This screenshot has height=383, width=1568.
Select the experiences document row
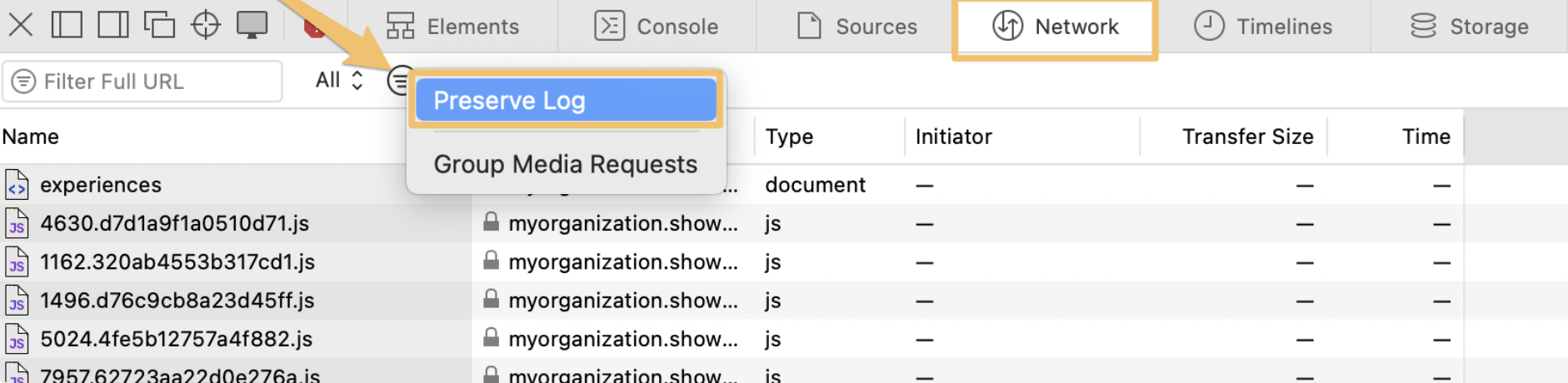[x=732, y=184]
